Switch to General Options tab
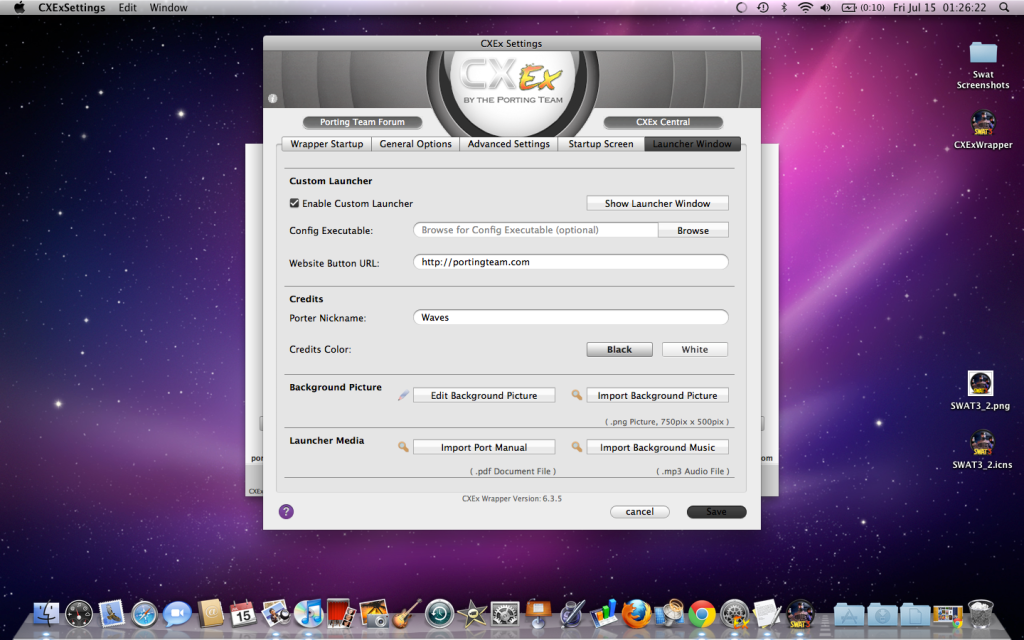Image resolution: width=1024 pixels, height=640 pixels. coord(415,144)
